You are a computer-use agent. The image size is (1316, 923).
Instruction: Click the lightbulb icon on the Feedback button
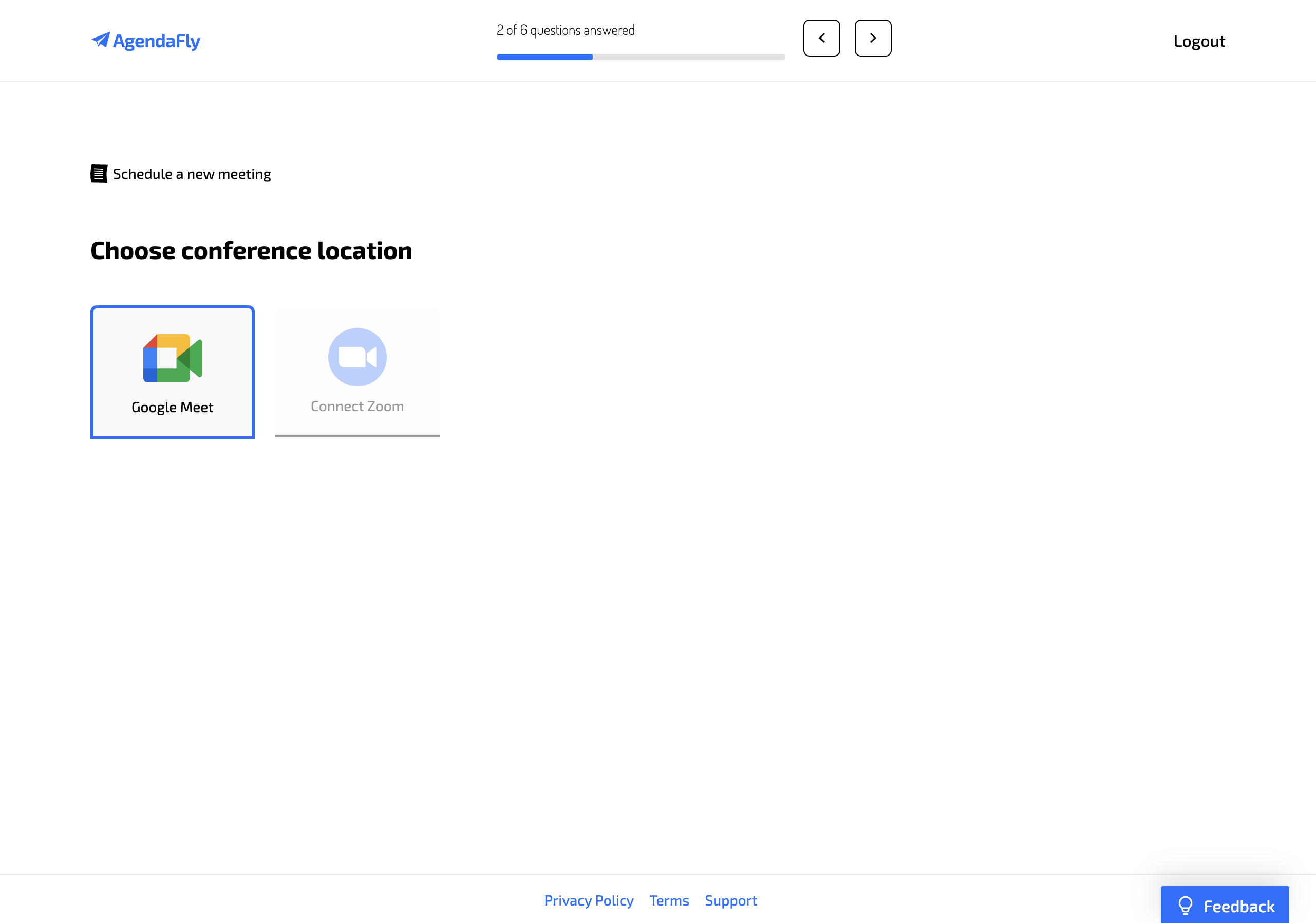pyautogui.click(x=1185, y=906)
